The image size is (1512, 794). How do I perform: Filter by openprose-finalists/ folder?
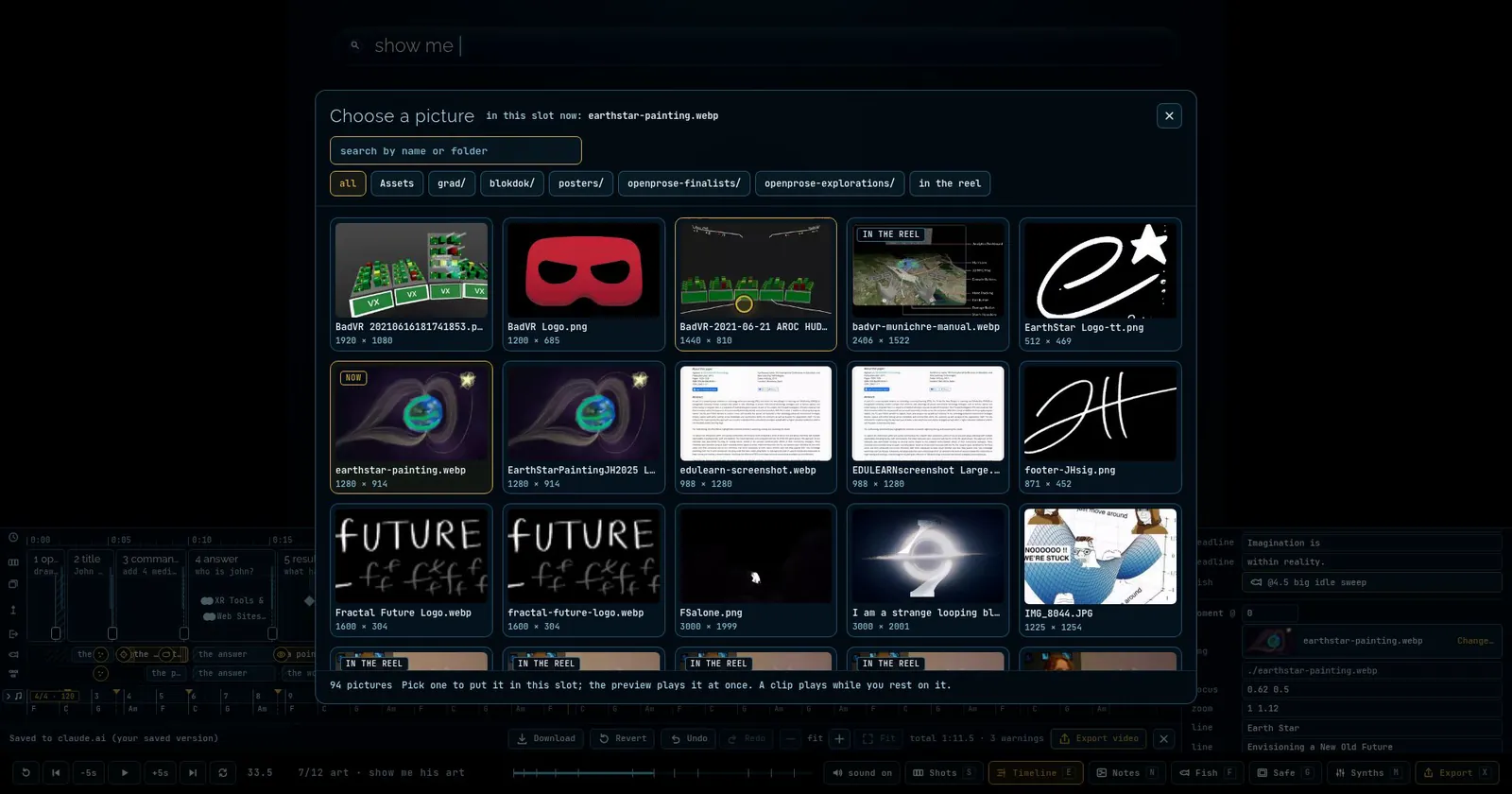[x=684, y=183]
